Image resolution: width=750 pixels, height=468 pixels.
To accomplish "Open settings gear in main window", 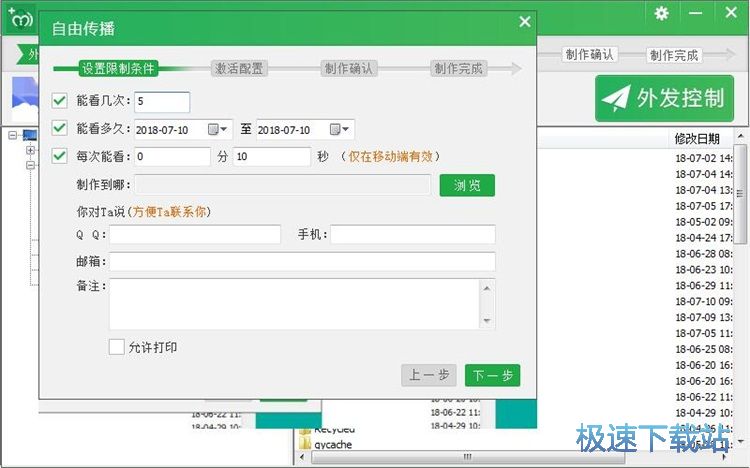I will click(x=662, y=13).
